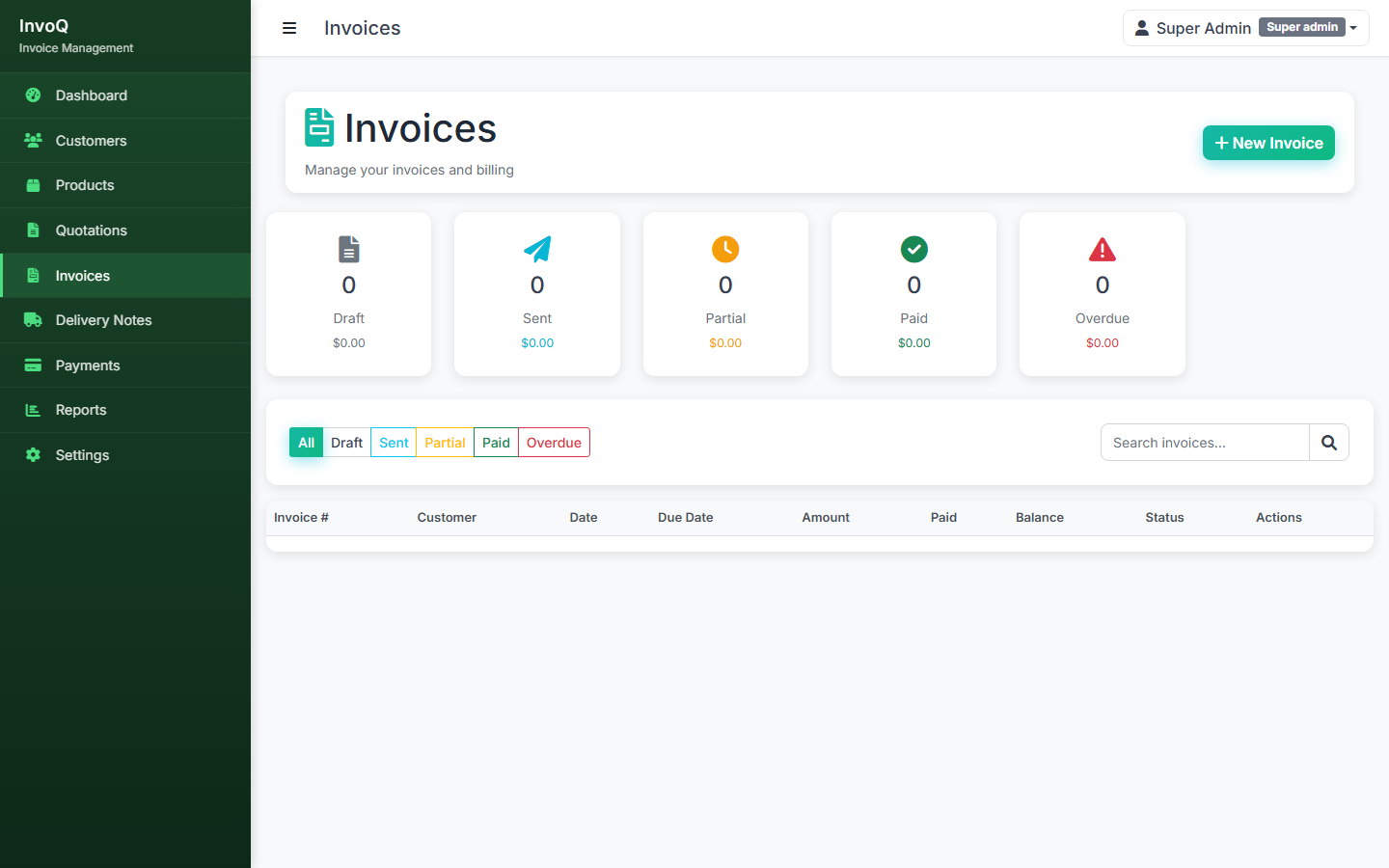
Task: Filter invoices by Partial
Action: coord(445,443)
